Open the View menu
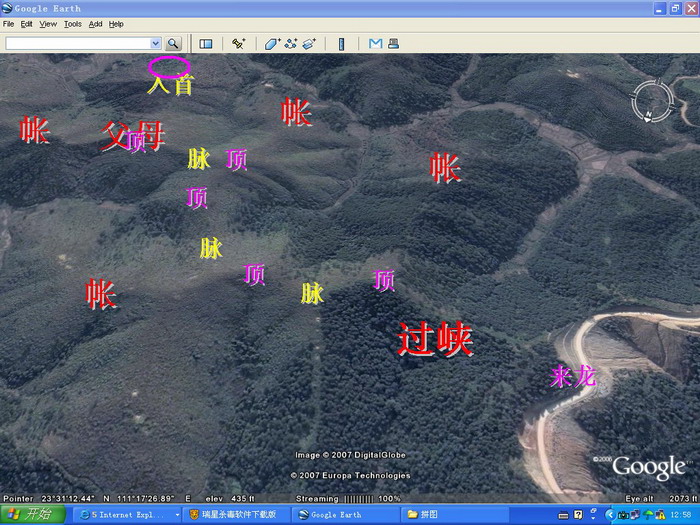This screenshot has height=525, width=700. (48, 24)
